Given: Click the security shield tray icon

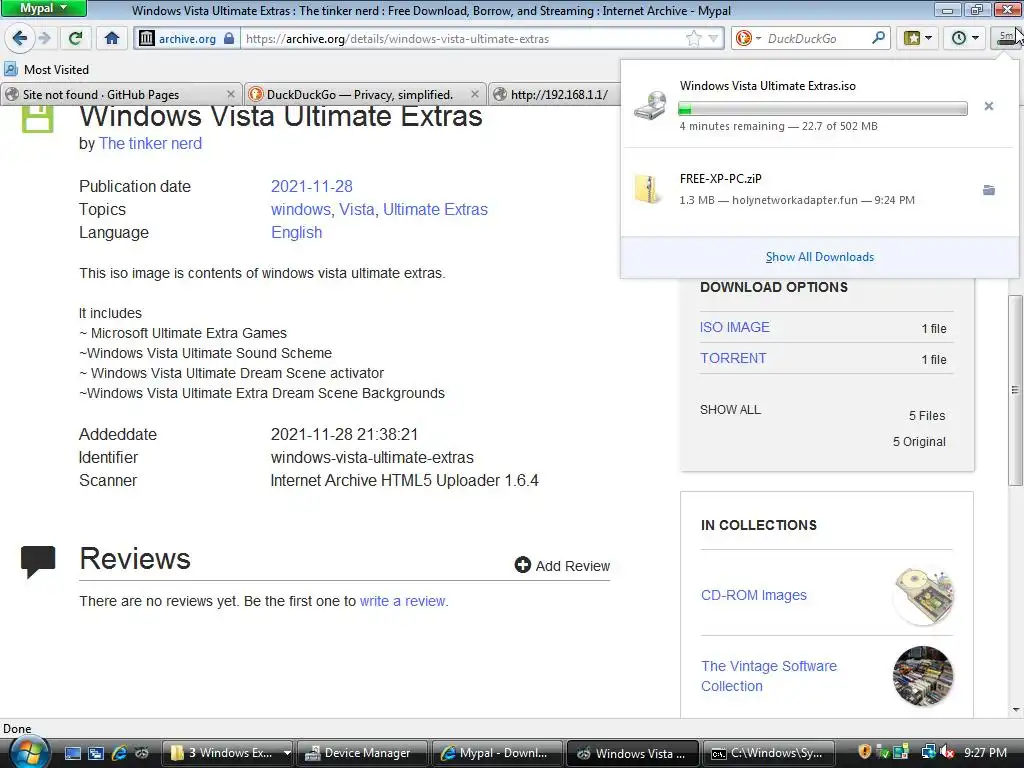Looking at the screenshot, I should click(865, 752).
